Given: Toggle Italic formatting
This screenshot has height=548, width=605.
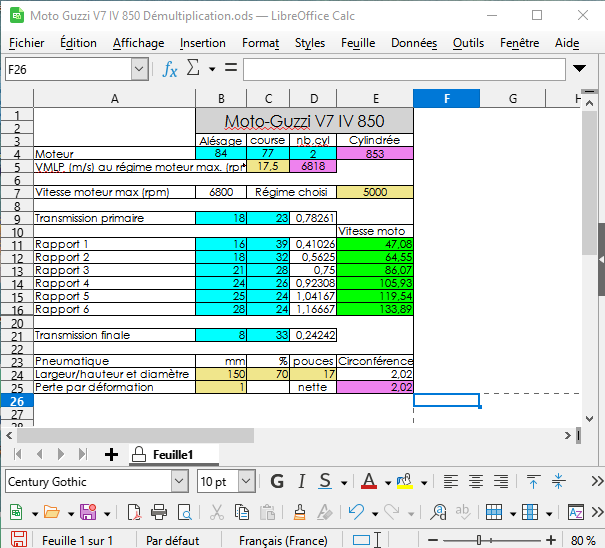Looking at the screenshot, I should click(x=302, y=481).
